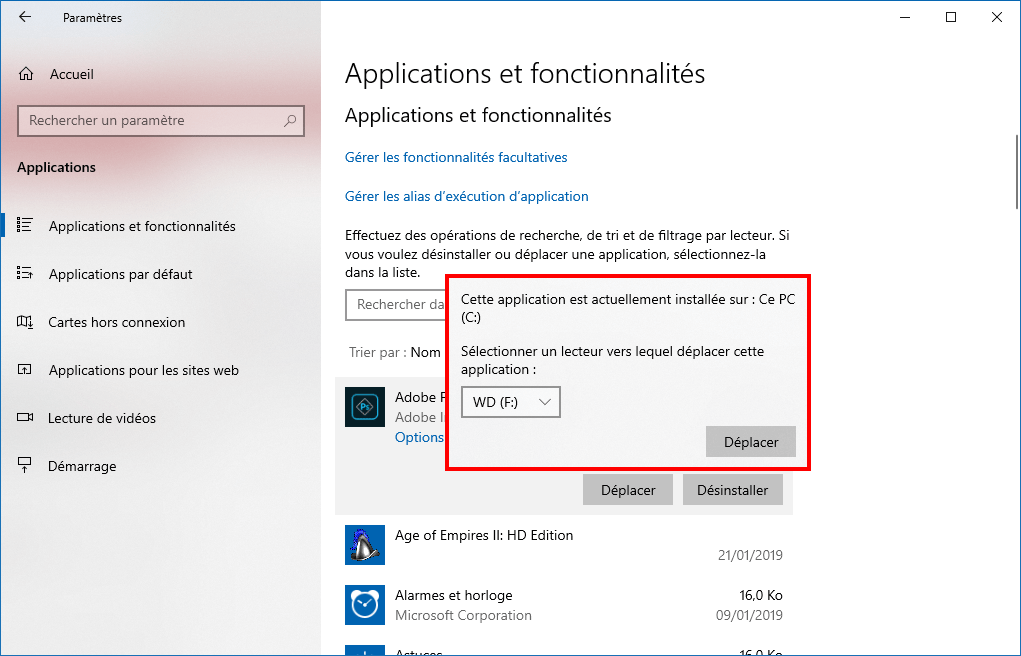Select Cartes hors connexion

117,322
